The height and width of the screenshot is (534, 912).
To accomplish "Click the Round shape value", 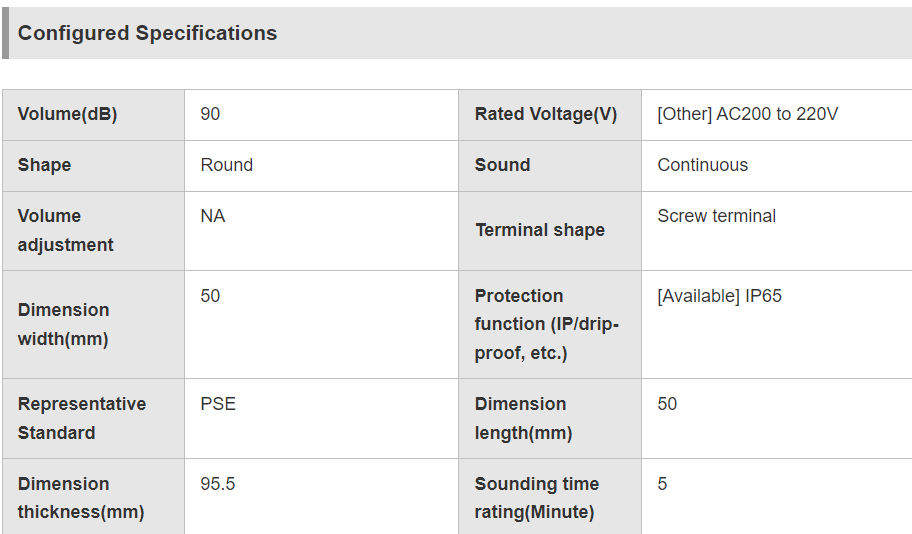I will point(226,165).
